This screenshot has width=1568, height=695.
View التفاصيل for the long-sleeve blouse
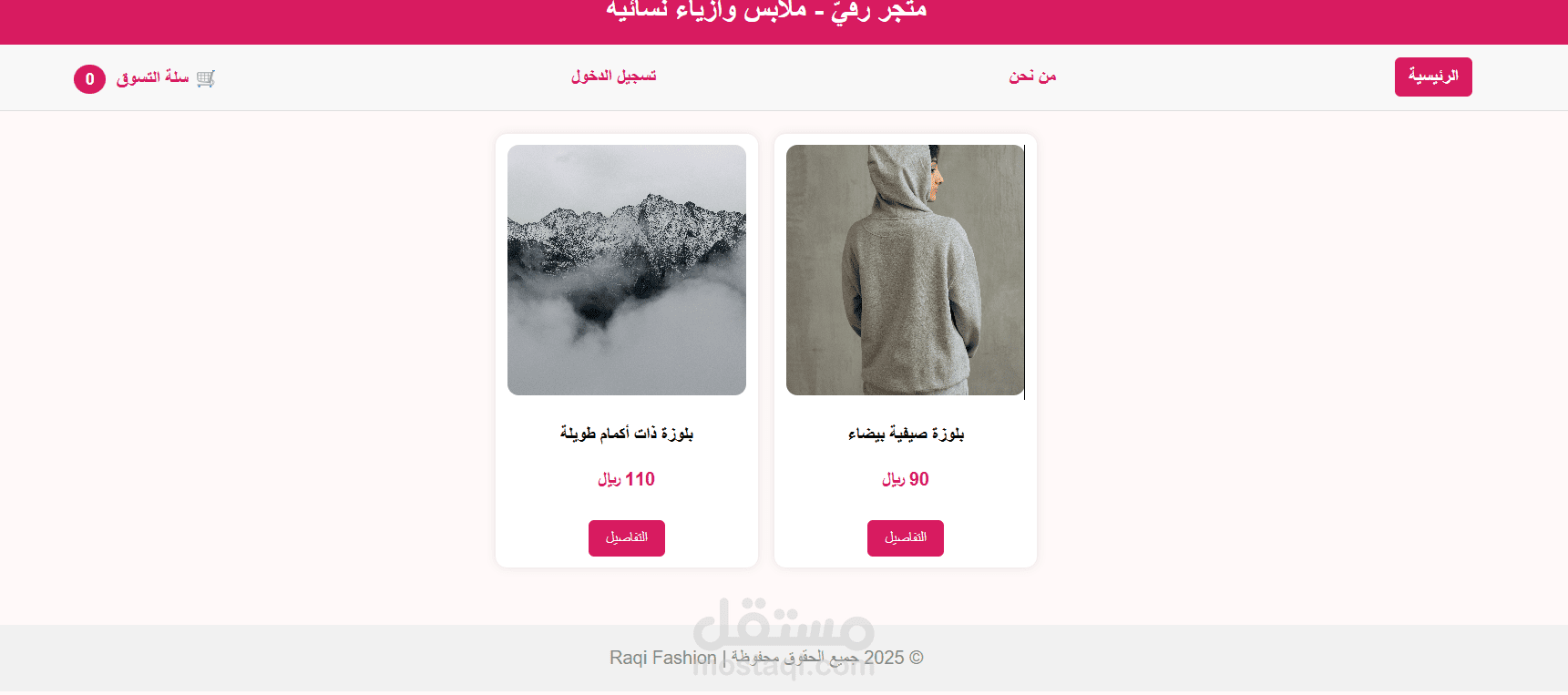pos(627,538)
